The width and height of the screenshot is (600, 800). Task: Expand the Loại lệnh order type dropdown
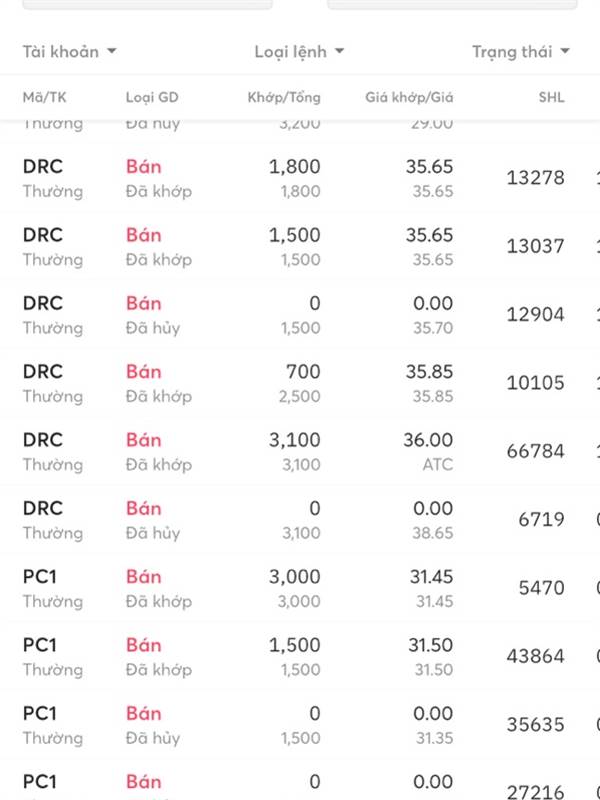[299, 52]
